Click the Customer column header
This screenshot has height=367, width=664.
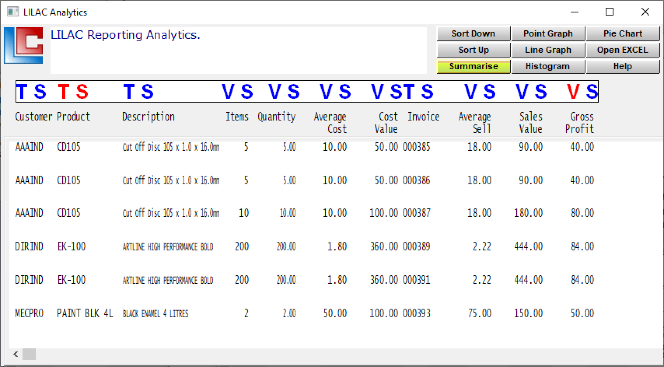33,117
